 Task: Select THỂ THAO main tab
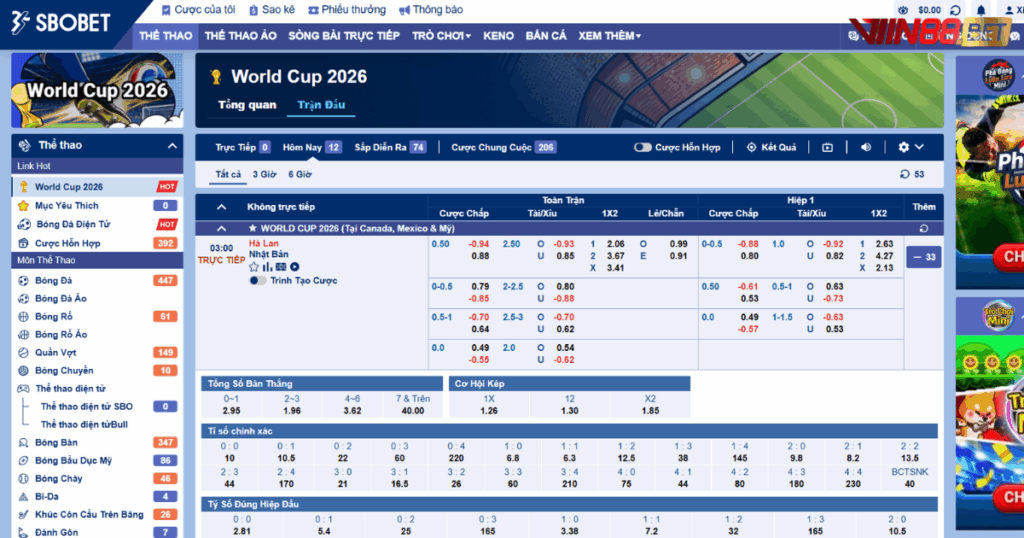tap(165, 36)
